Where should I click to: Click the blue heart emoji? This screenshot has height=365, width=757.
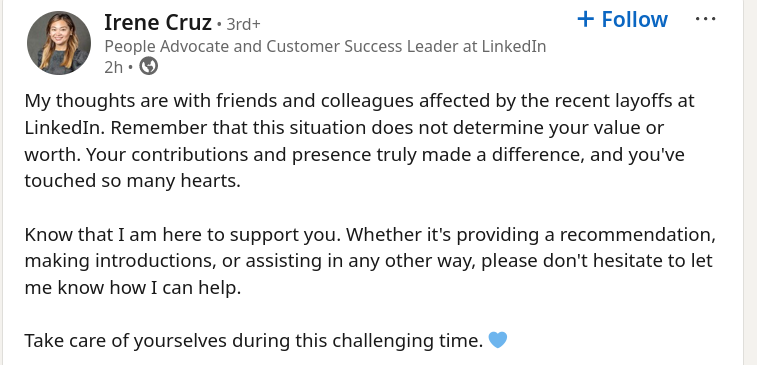coord(498,340)
